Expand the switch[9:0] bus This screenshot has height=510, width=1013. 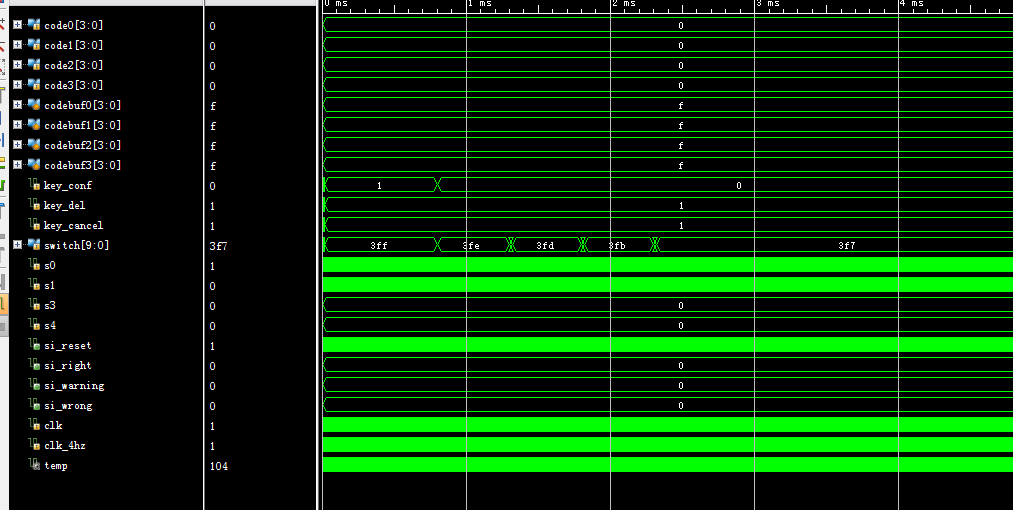(x=17, y=245)
